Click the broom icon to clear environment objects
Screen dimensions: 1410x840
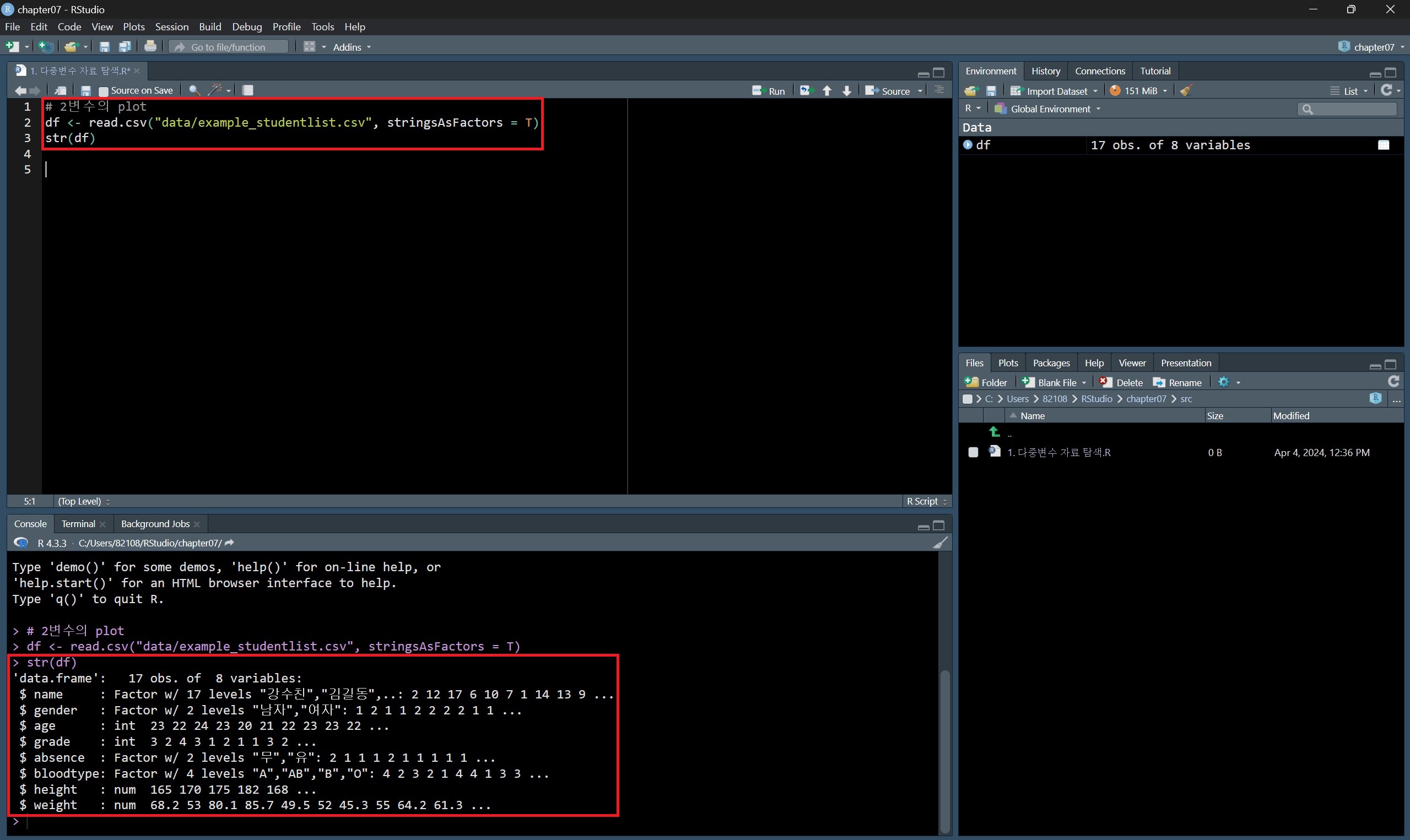tap(1186, 90)
